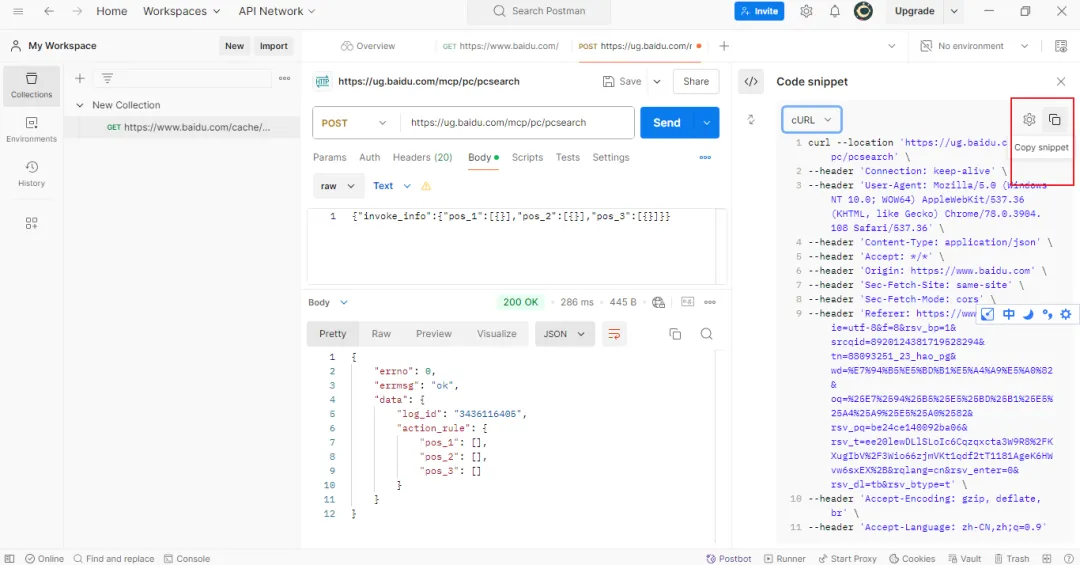The height and width of the screenshot is (565, 1080).
Task: Open the cURL language dropdown
Action: (x=811, y=120)
